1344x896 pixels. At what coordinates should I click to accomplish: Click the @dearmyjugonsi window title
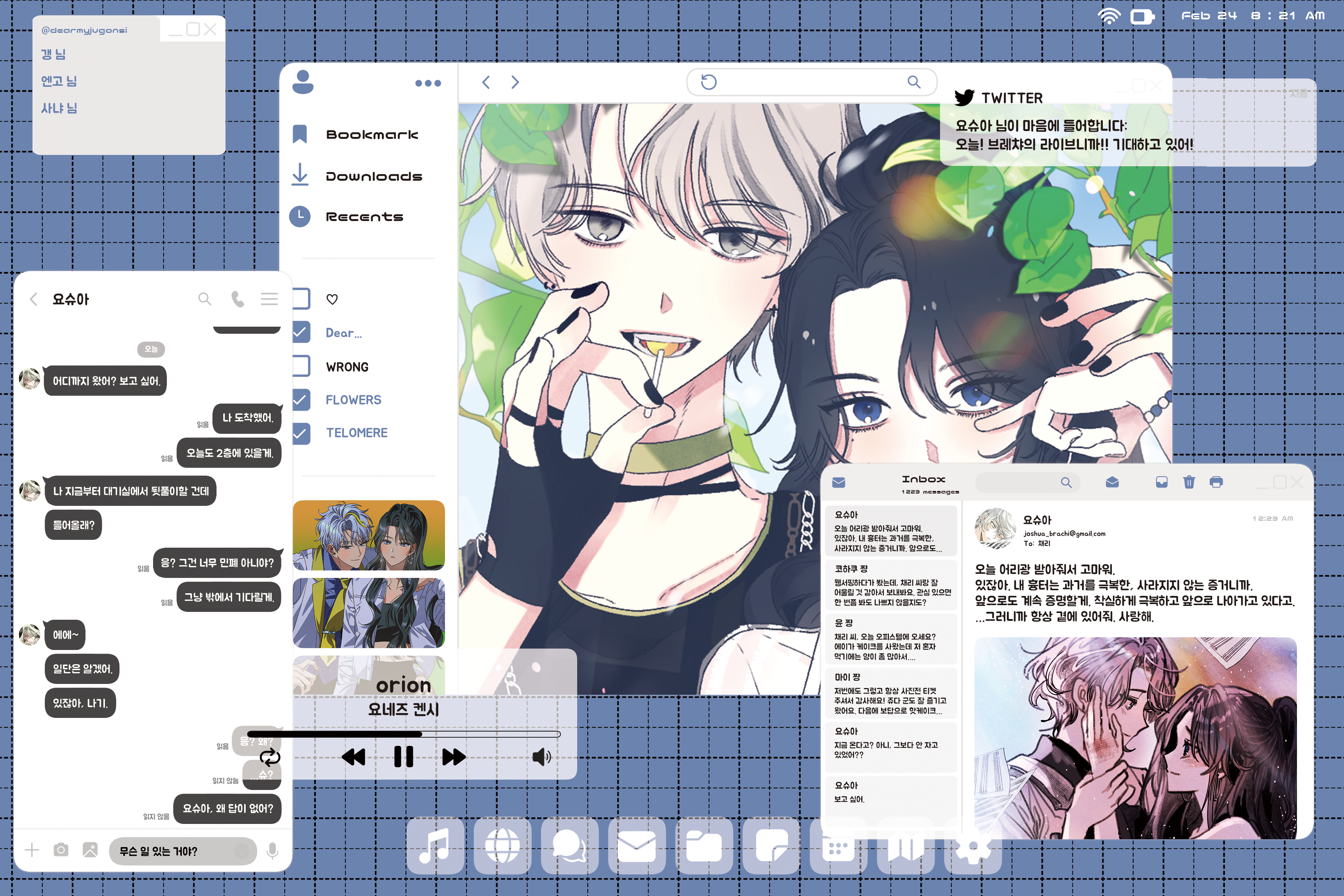[x=84, y=30]
